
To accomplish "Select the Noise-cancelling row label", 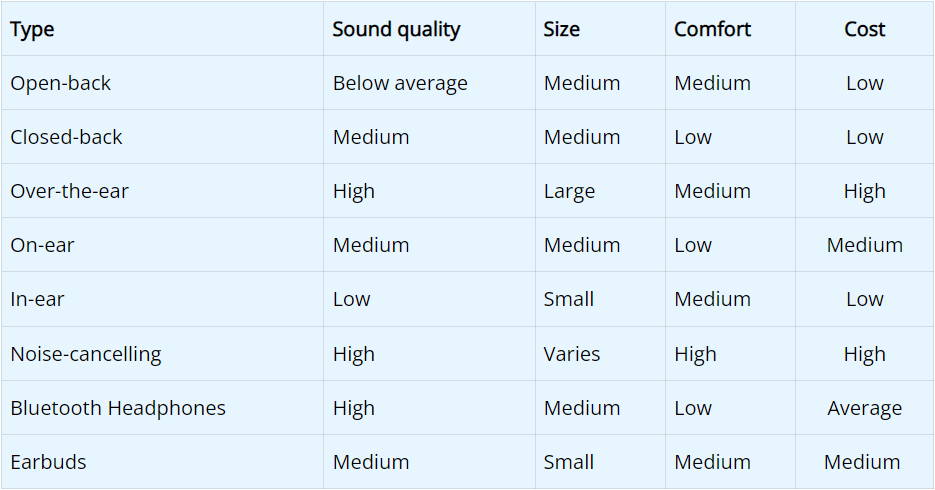I will point(85,354).
